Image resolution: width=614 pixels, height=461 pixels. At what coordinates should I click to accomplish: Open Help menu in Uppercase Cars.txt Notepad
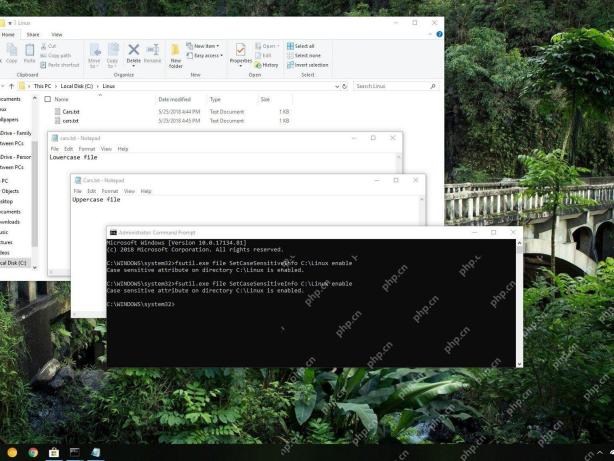[146, 192]
